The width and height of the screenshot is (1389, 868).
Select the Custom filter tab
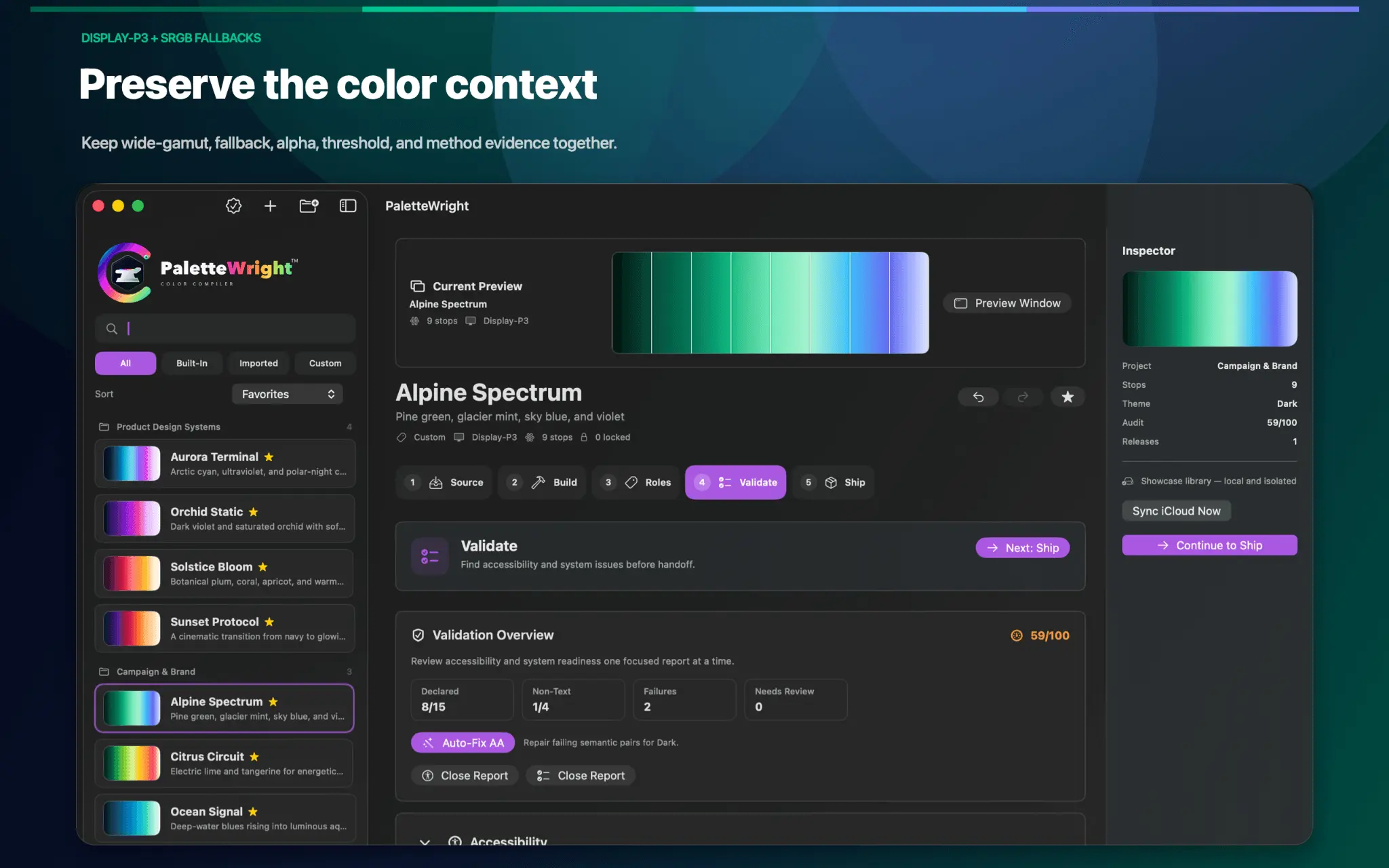tap(326, 363)
